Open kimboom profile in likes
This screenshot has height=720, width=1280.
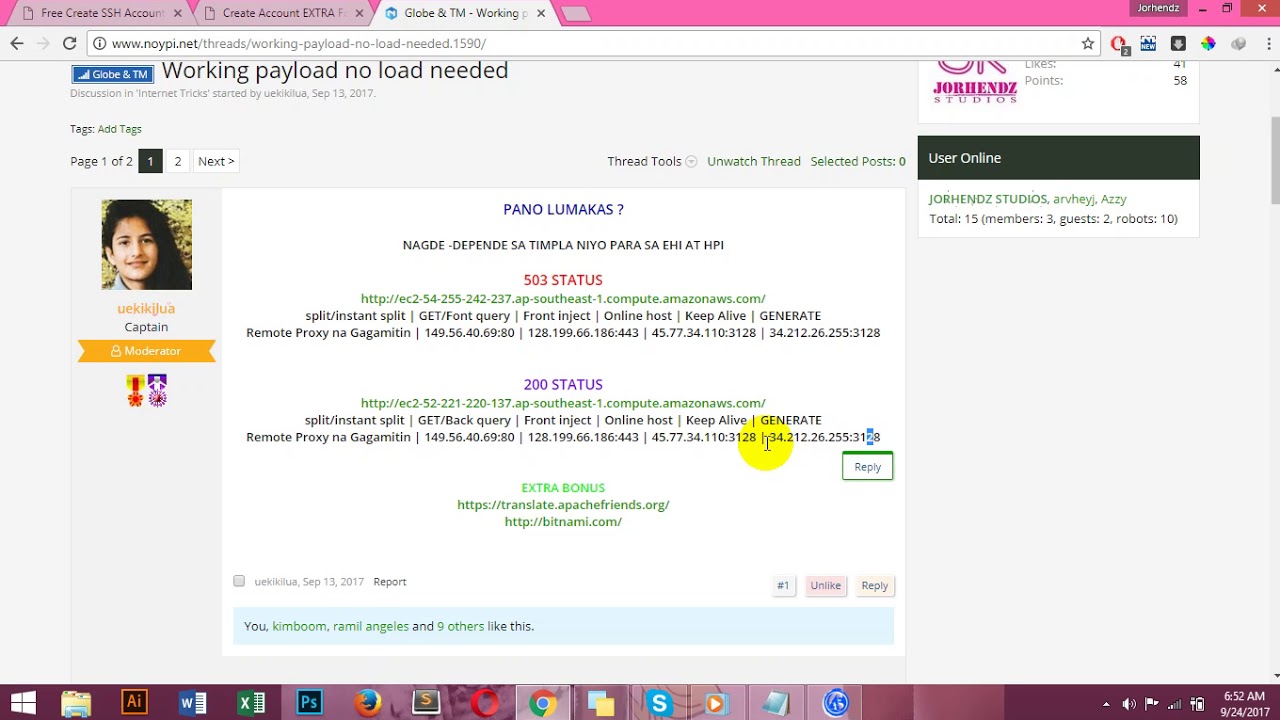pos(299,626)
